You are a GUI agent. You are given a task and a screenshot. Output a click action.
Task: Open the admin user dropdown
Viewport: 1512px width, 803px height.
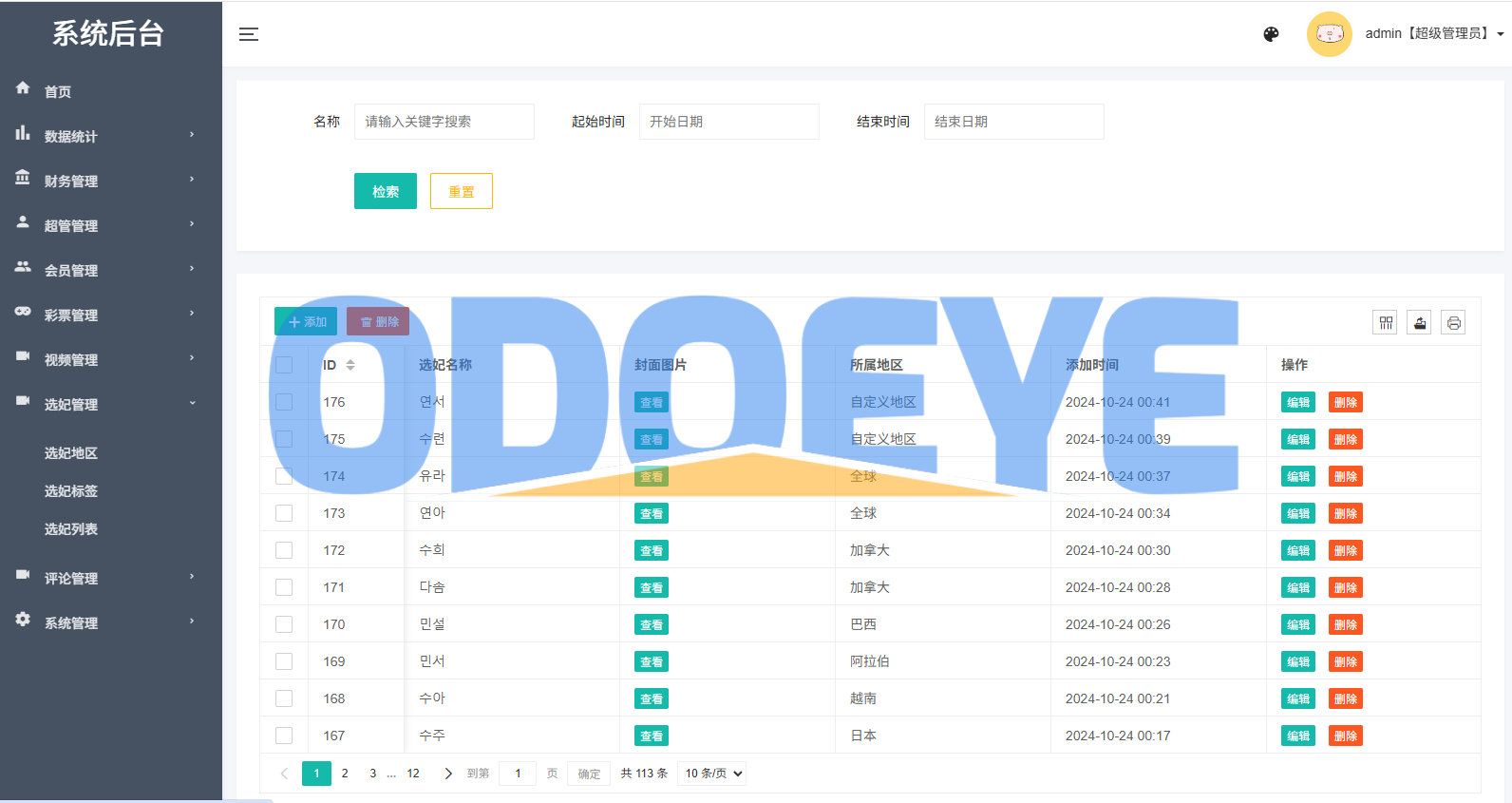[x=1434, y=34]
